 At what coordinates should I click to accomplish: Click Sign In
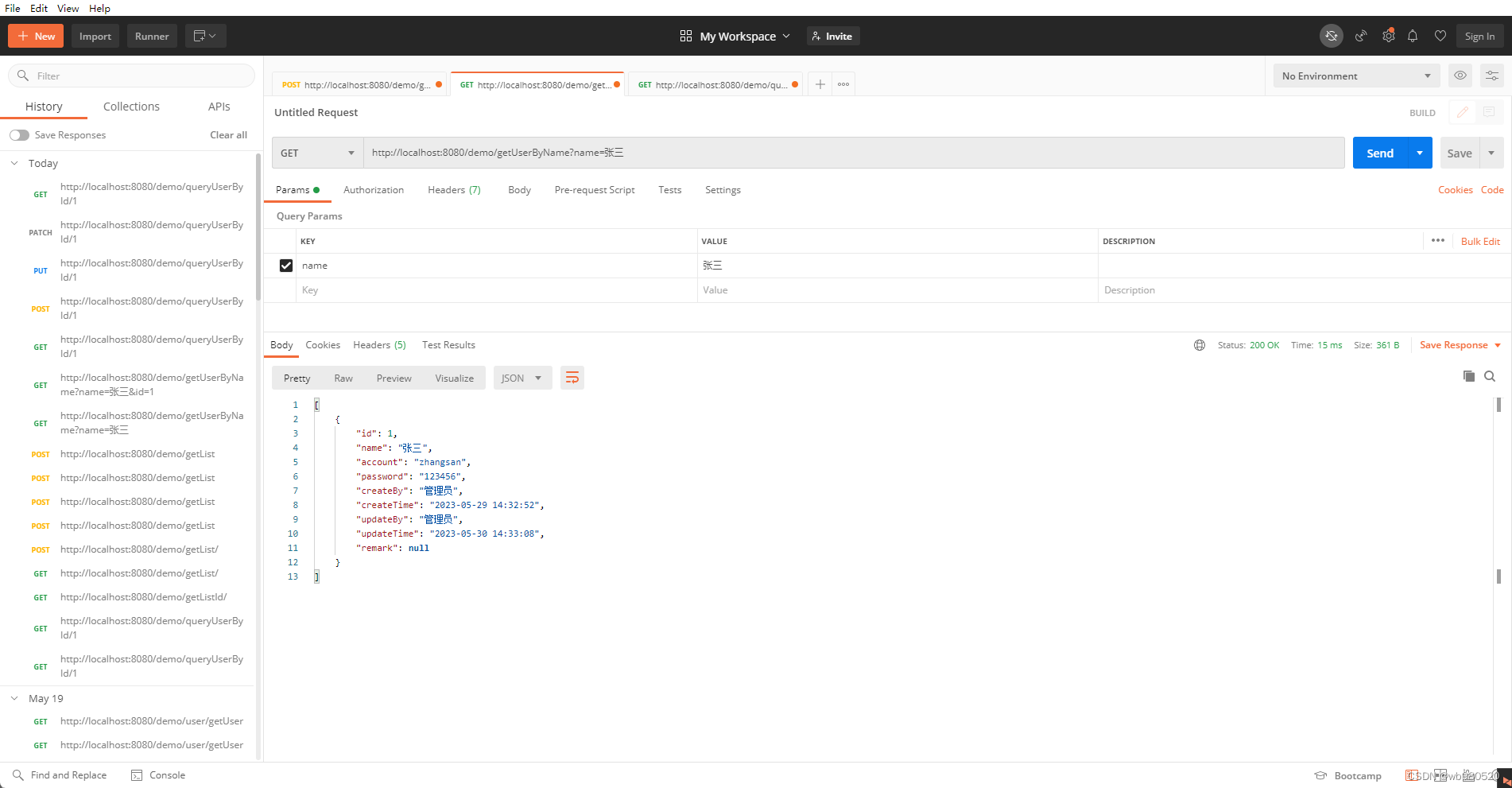coord(1479,36)
